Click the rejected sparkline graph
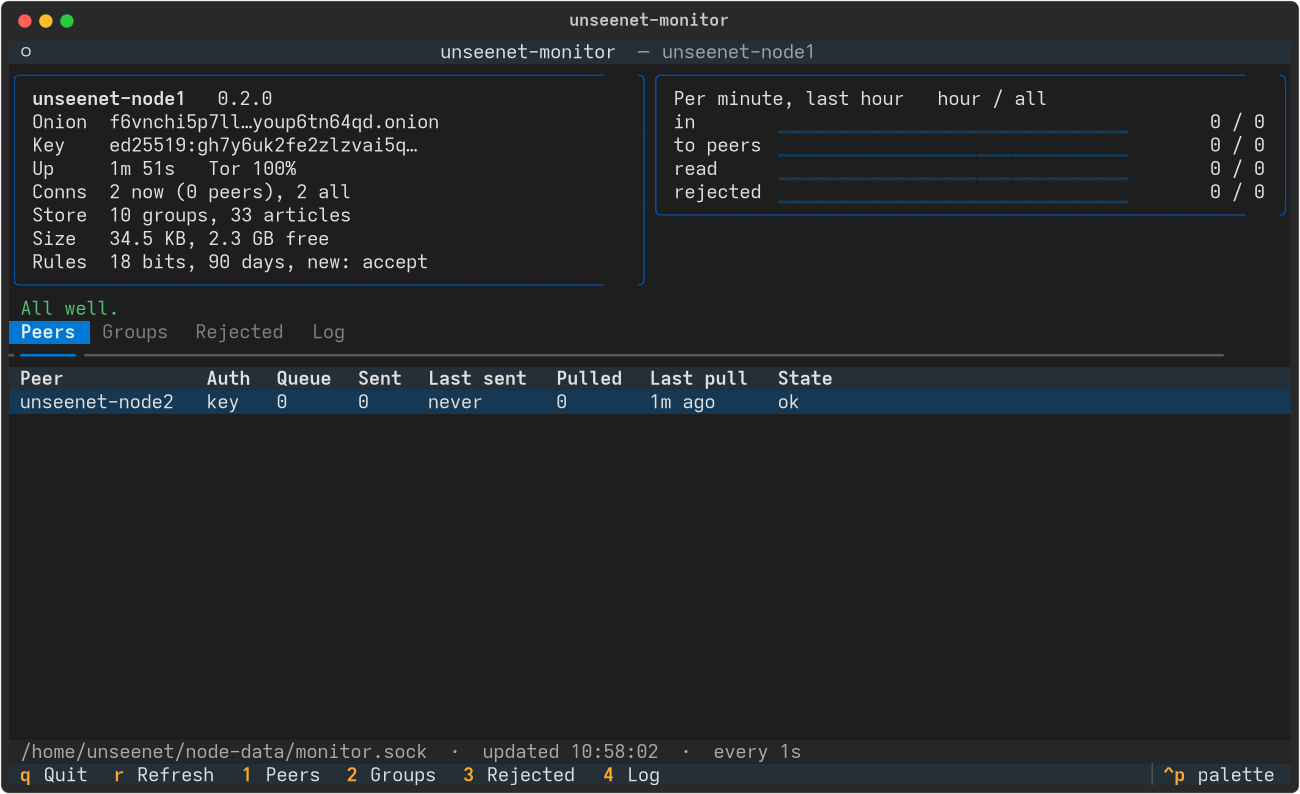 953,192
